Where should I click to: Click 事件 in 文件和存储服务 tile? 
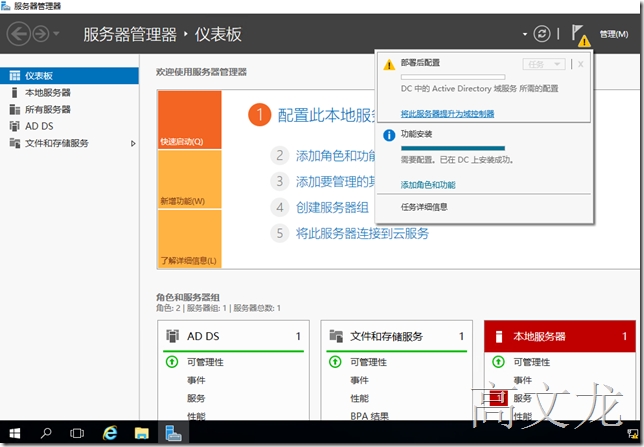(359, 380)
